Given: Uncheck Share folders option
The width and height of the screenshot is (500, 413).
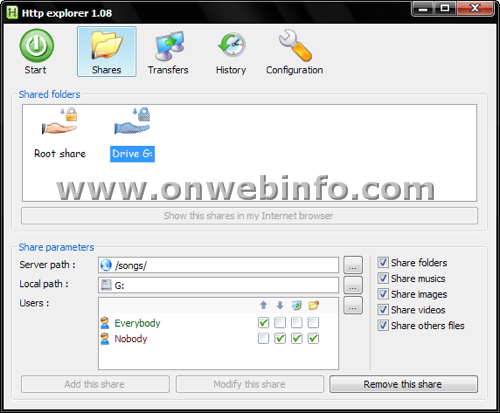Looking at the screenshot, I should point(383,263).
